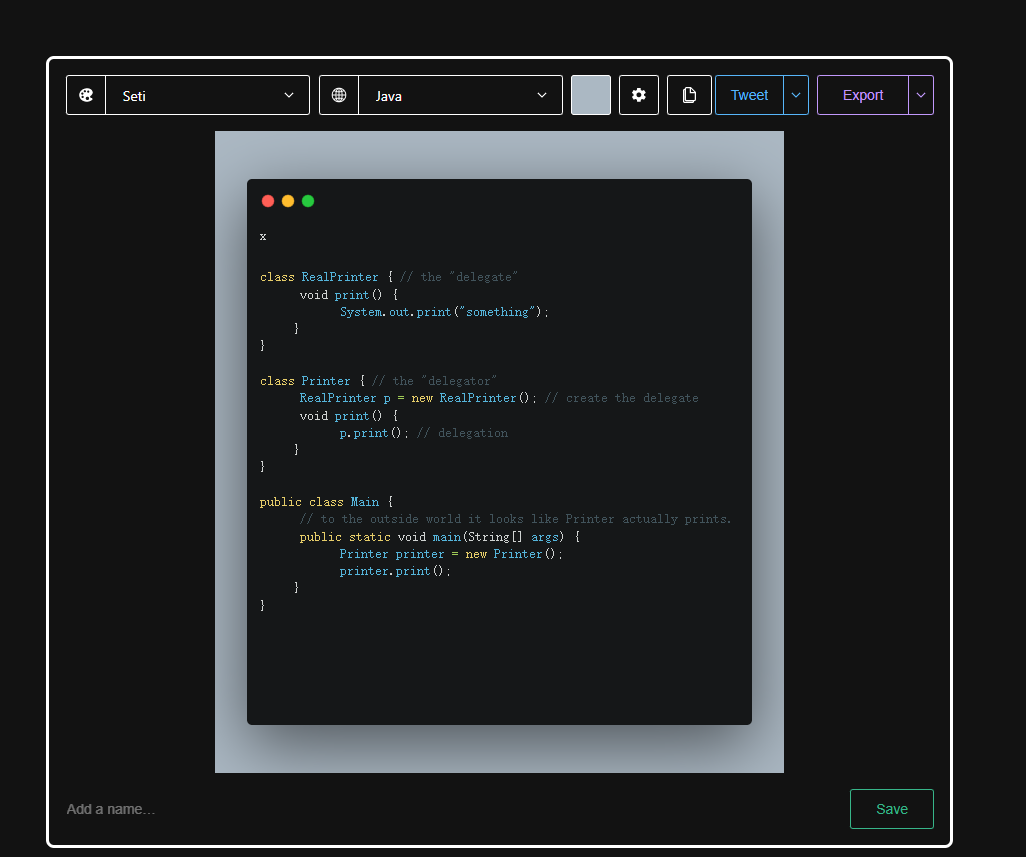Viewport: 1026px width, 857px height.
Task: Click the theme palette icon
Action: [x=86, y=96]
